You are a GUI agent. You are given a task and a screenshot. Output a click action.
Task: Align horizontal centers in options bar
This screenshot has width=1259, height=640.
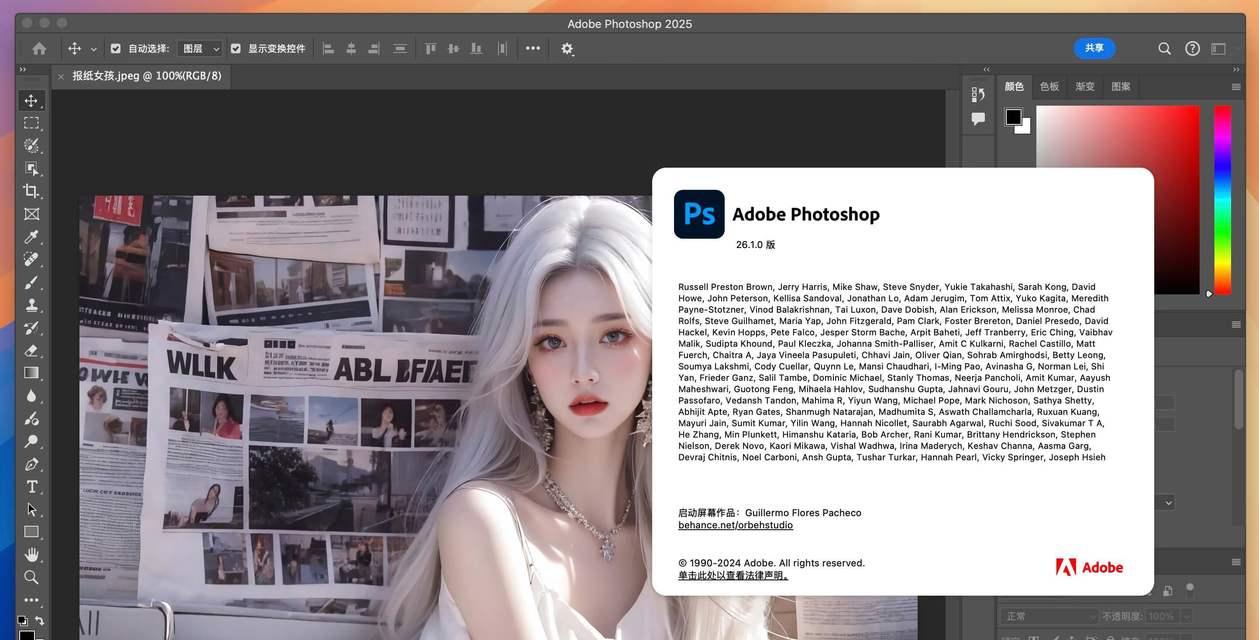tap(351, 48)
